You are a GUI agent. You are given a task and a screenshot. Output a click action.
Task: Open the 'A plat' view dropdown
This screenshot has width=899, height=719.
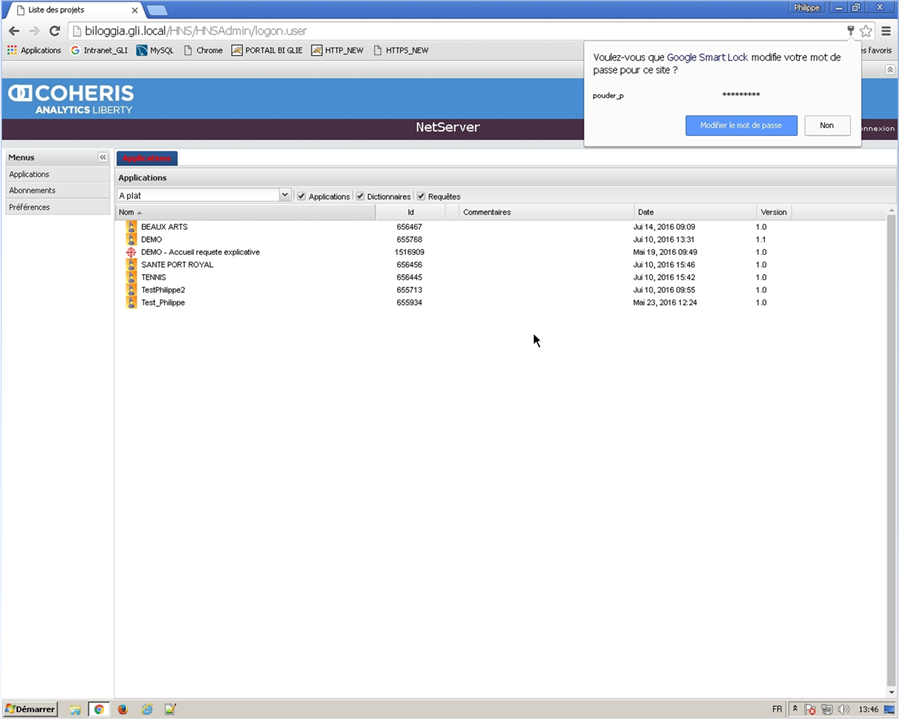(285, 195)
